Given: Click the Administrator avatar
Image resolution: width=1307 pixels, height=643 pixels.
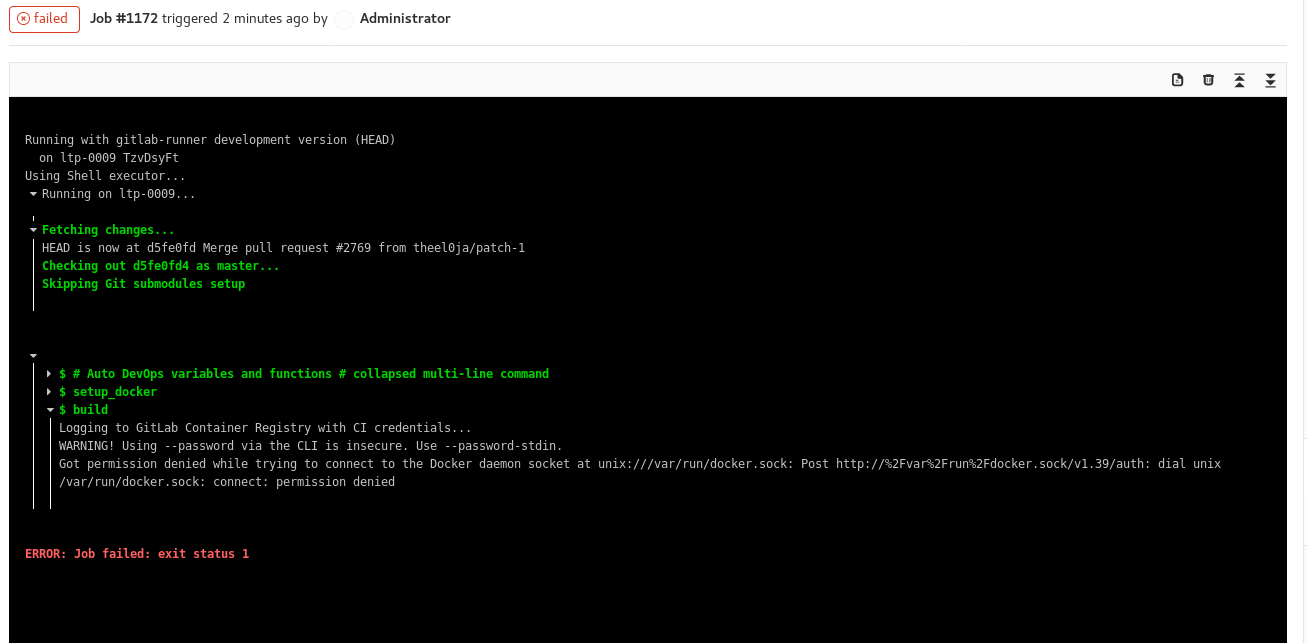Looking at the screenshot, I should coord(343,19).
